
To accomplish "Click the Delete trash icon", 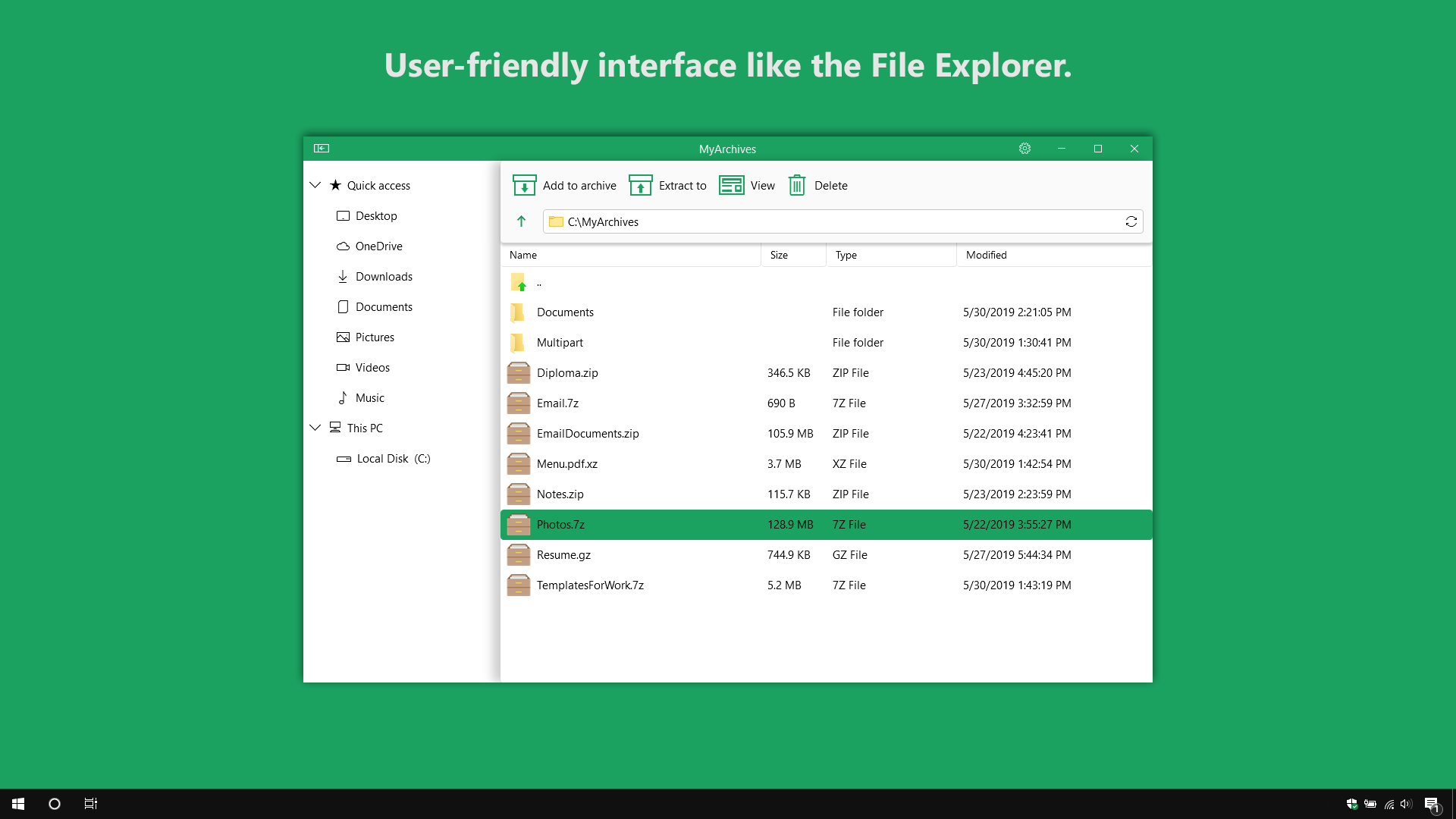I will point(796,185).
